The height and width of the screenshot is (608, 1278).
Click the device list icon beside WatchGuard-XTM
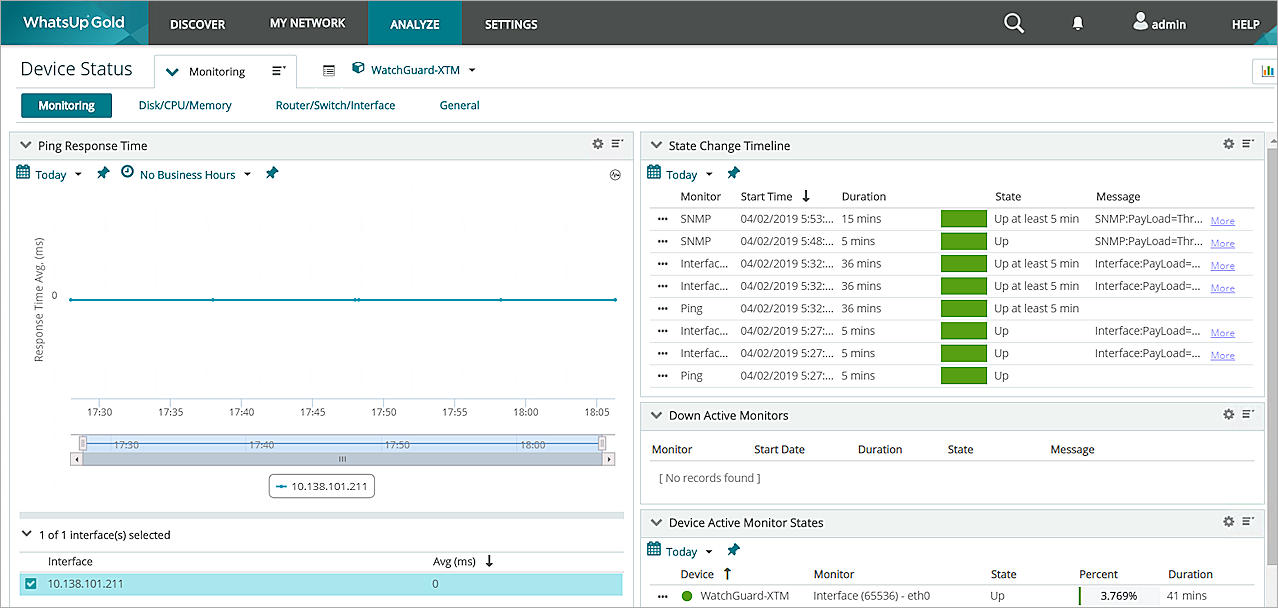tap(329, 71)
